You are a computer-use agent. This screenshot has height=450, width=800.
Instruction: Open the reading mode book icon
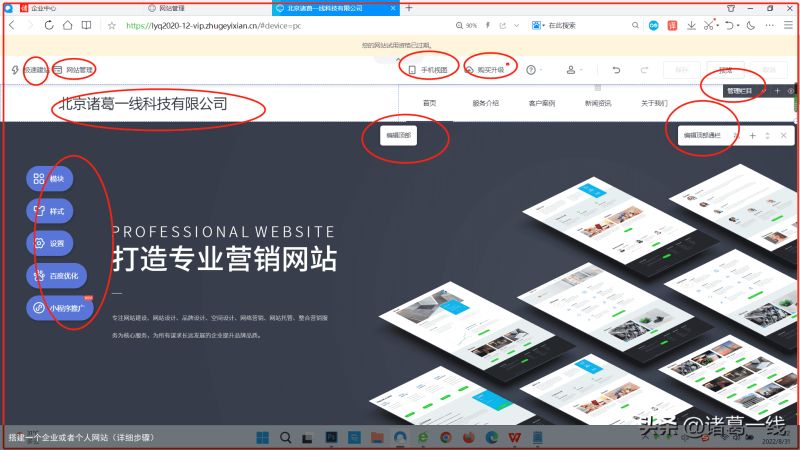86,25
